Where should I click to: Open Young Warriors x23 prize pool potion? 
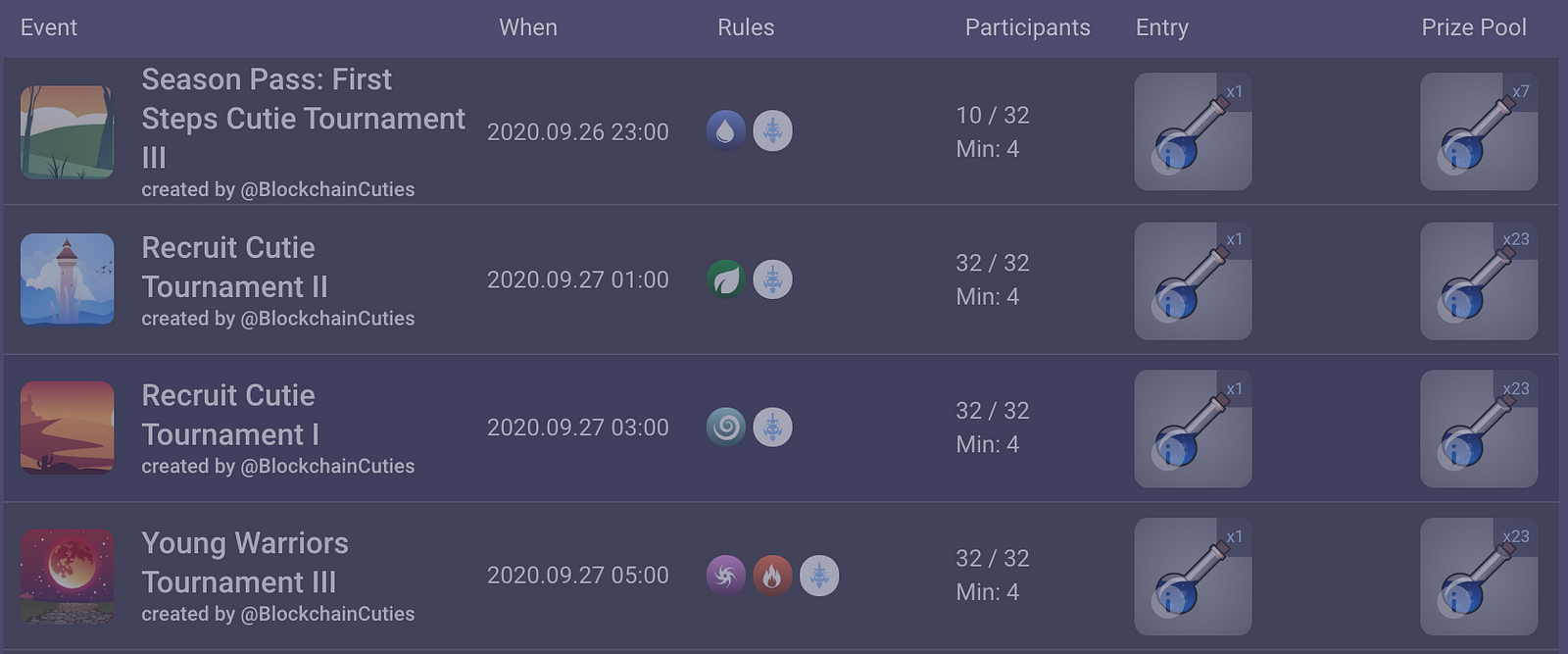pyautogui.click(x=1479, y=577)
